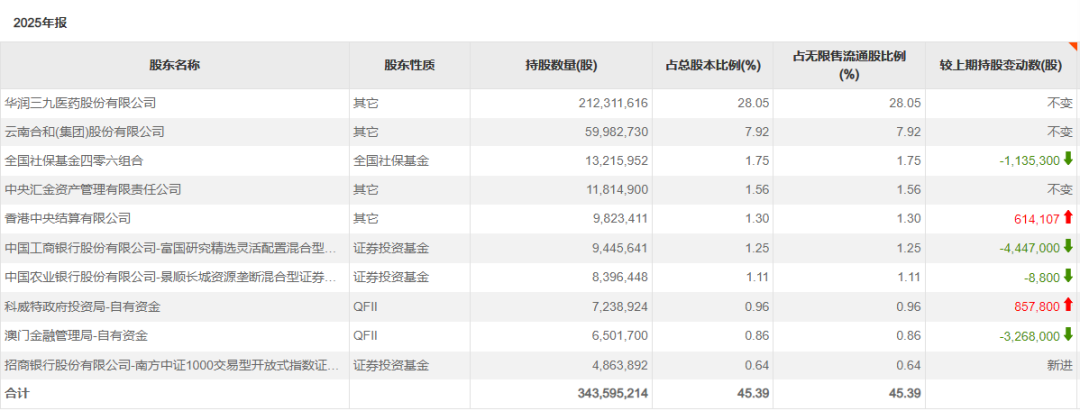The width and height of the screenshot is (1080, 411).
Task: Click the 较上期持股变动数(股) column header
Action: (x=1001, y=65)
